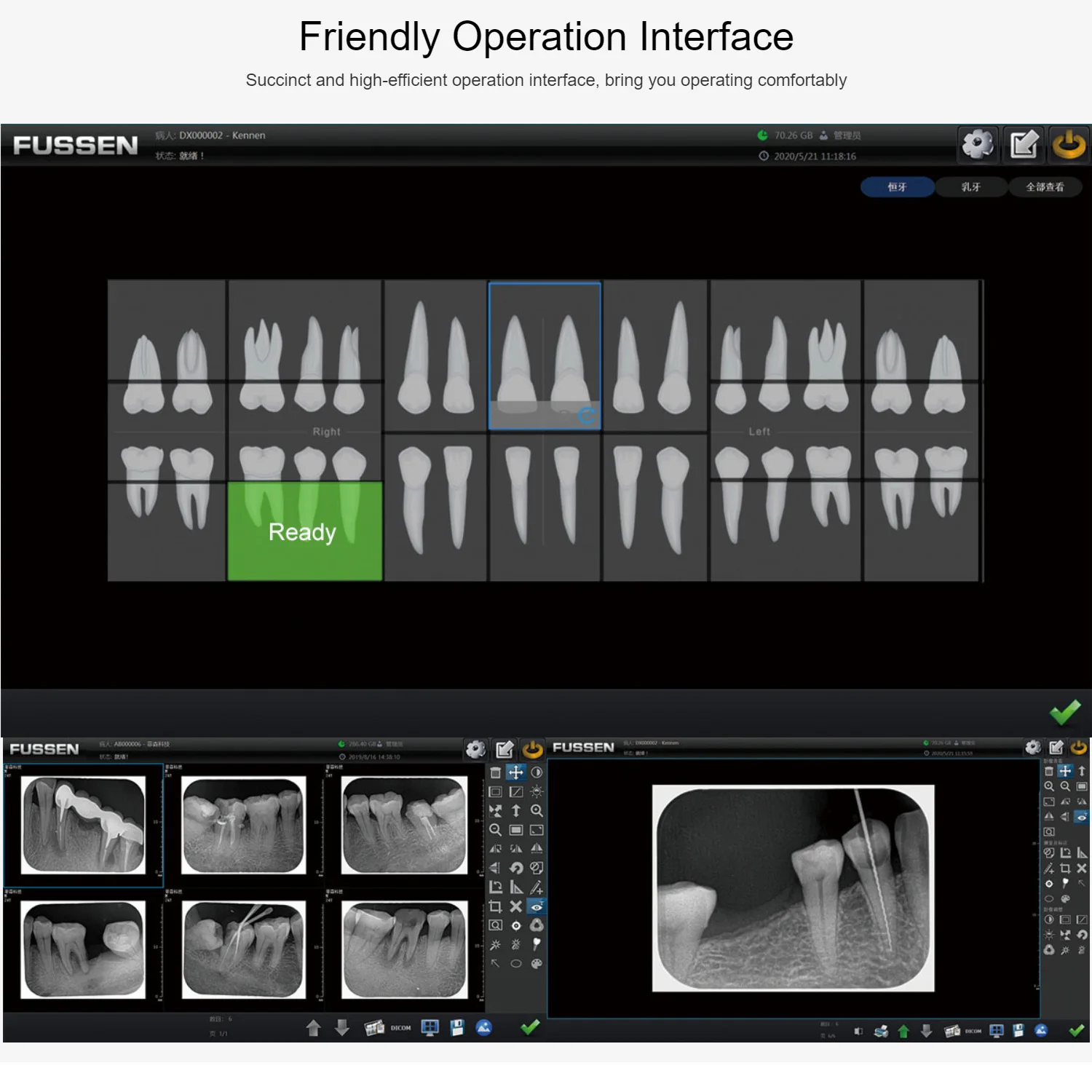Confirm with the large green checkmark, top window
This screenshot has height=1092, width=1092.
pyautogui.click(x=1064, y=712)
